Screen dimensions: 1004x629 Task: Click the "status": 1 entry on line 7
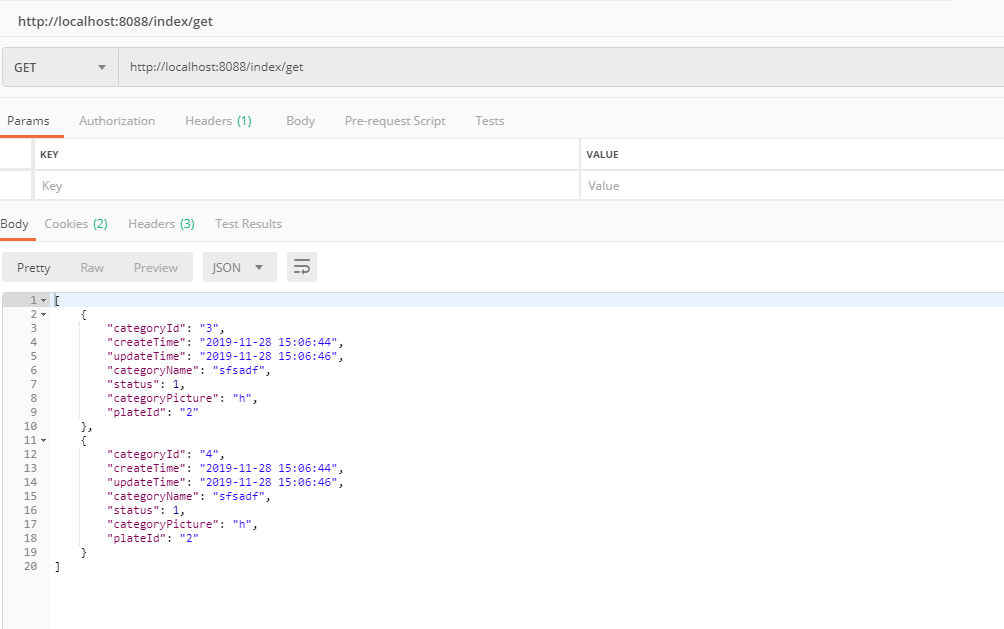(146, 385)
